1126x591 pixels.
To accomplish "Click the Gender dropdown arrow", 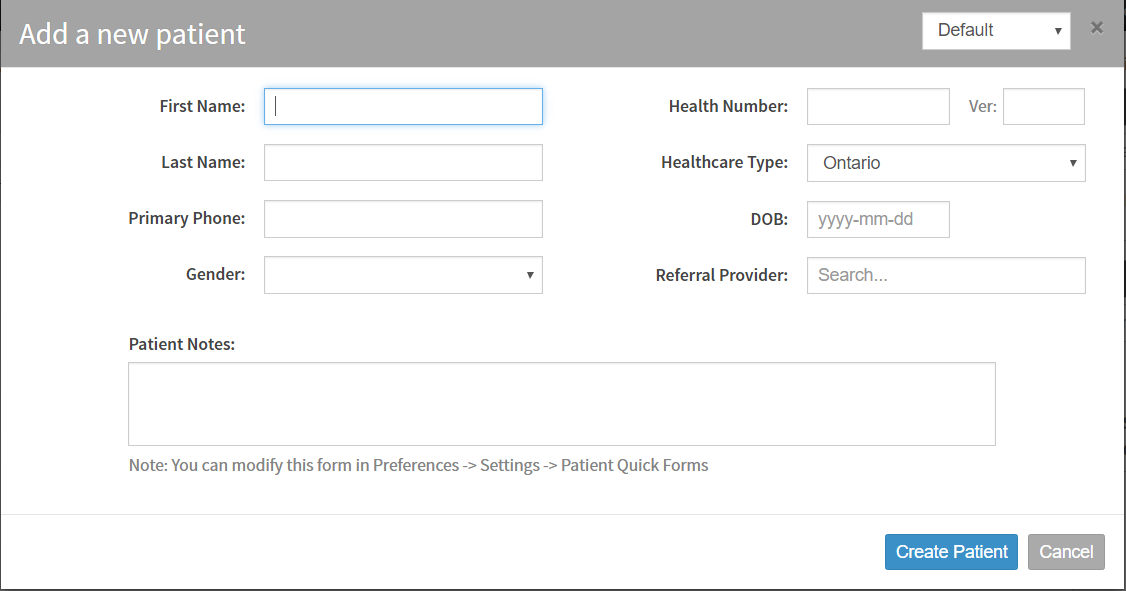I will (x=530, y=275).
